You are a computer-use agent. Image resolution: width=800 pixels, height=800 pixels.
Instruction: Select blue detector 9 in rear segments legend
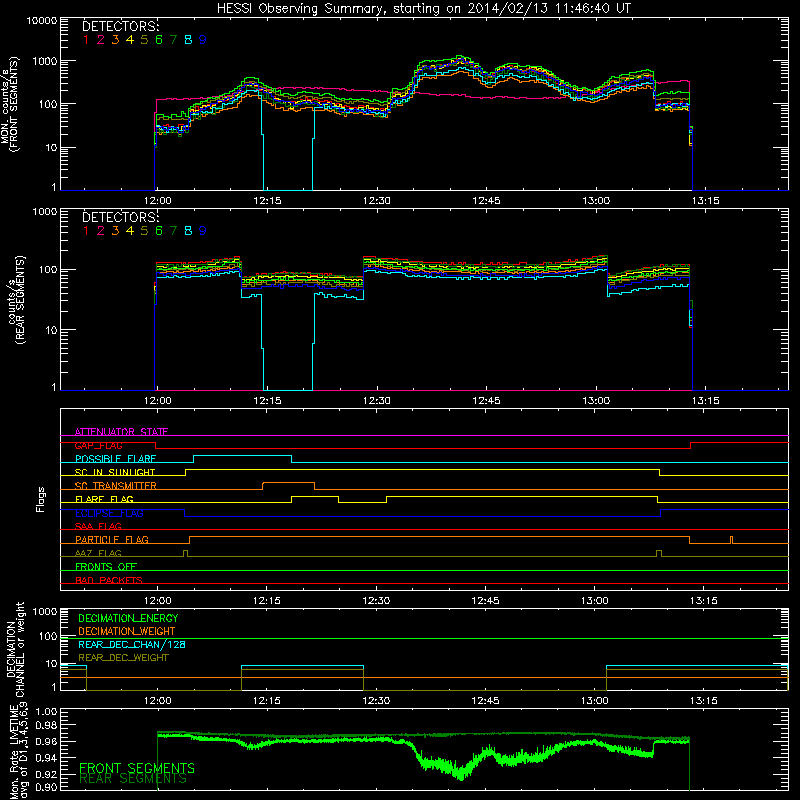tap(203, 231)
